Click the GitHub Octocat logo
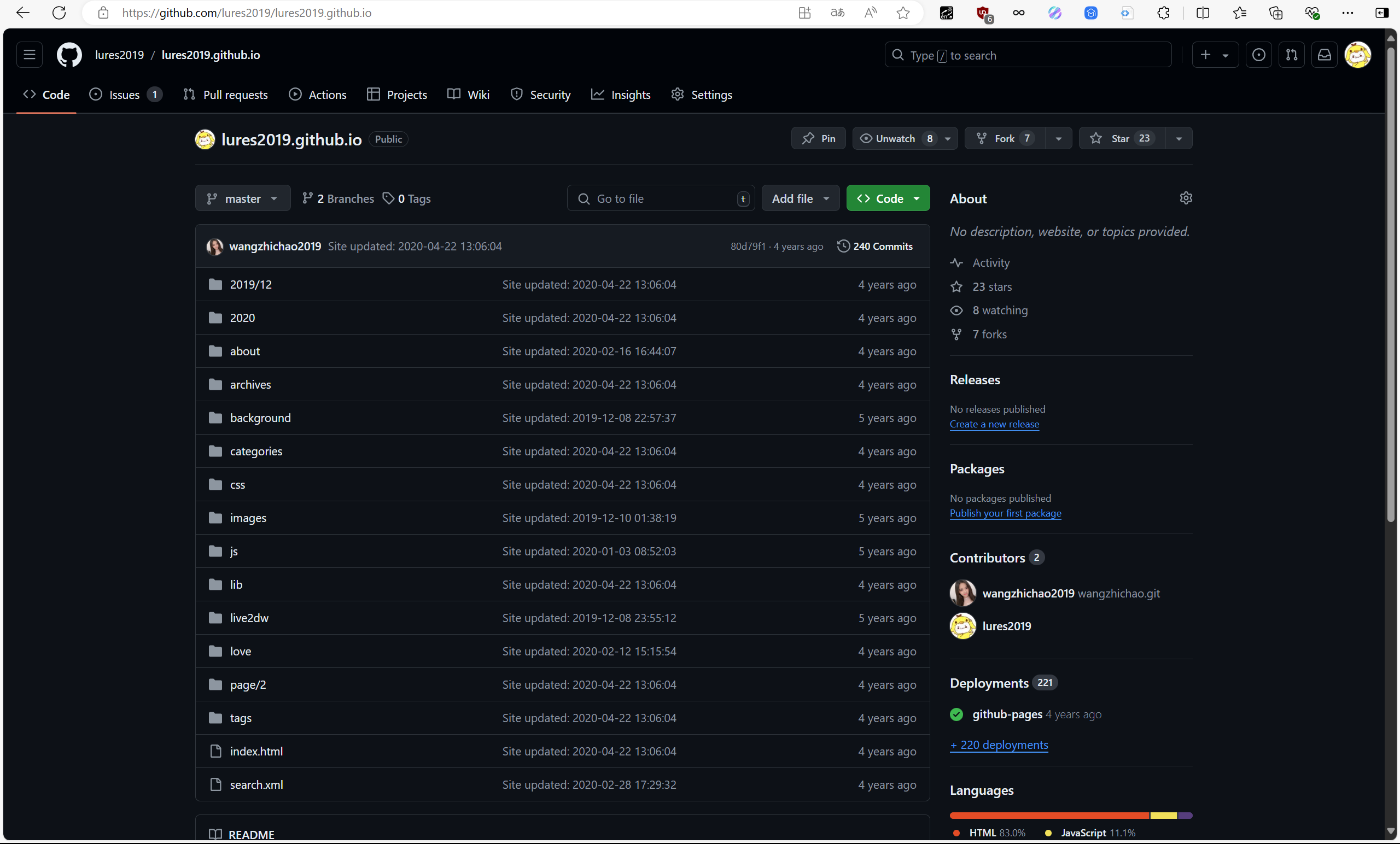Image resolution: width=1400 pixels, height=844 pixels. 69,55
